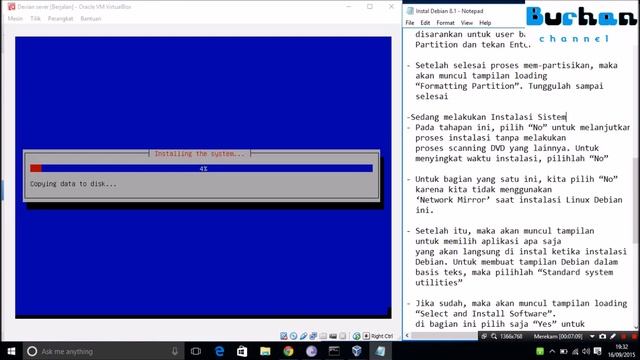Click the '-Sedang melakukan Instalasi Sistem' line in Notepad

pyautogui.click(x=487, y=117)
